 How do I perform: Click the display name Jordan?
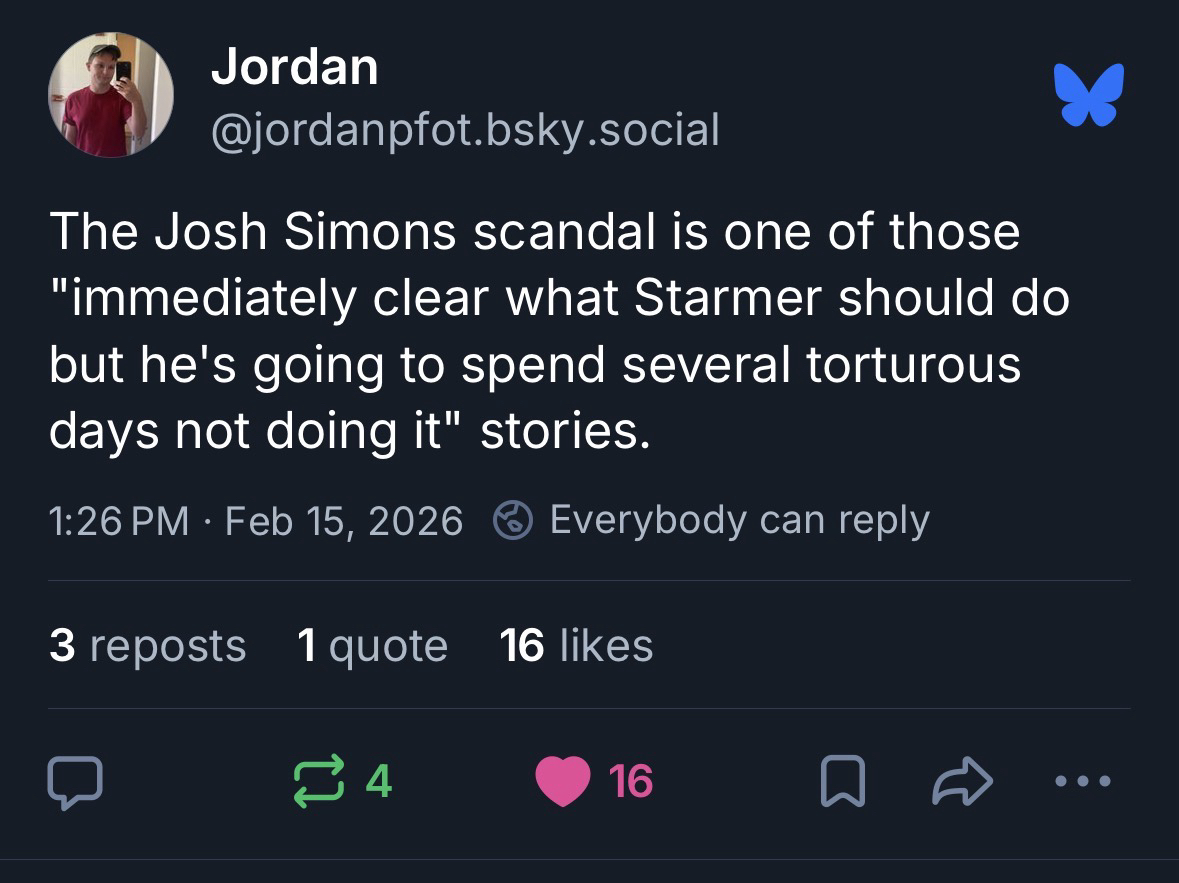tap(294, 68)
